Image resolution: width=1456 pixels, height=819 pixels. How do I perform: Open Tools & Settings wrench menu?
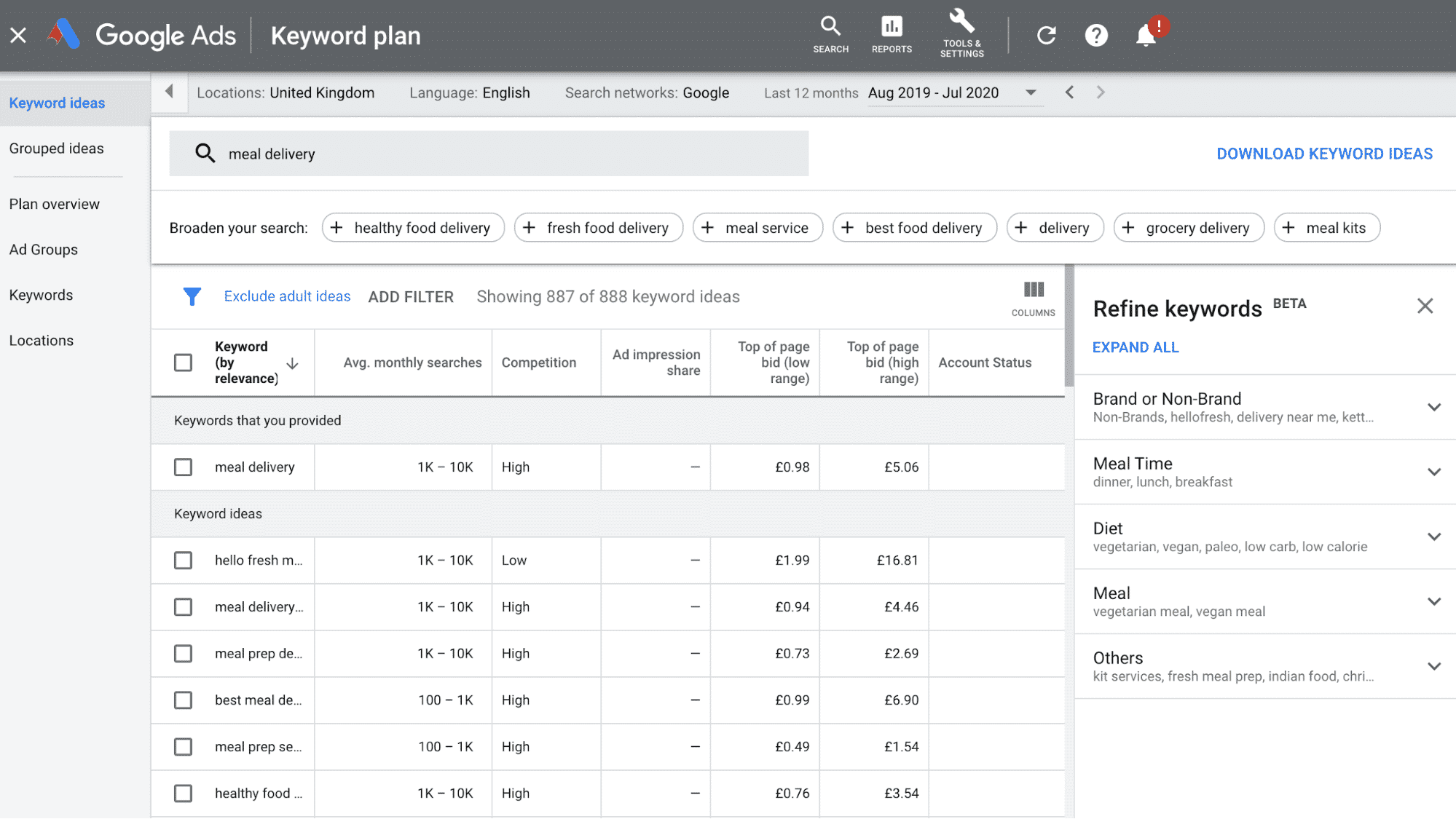coord(961,33)
